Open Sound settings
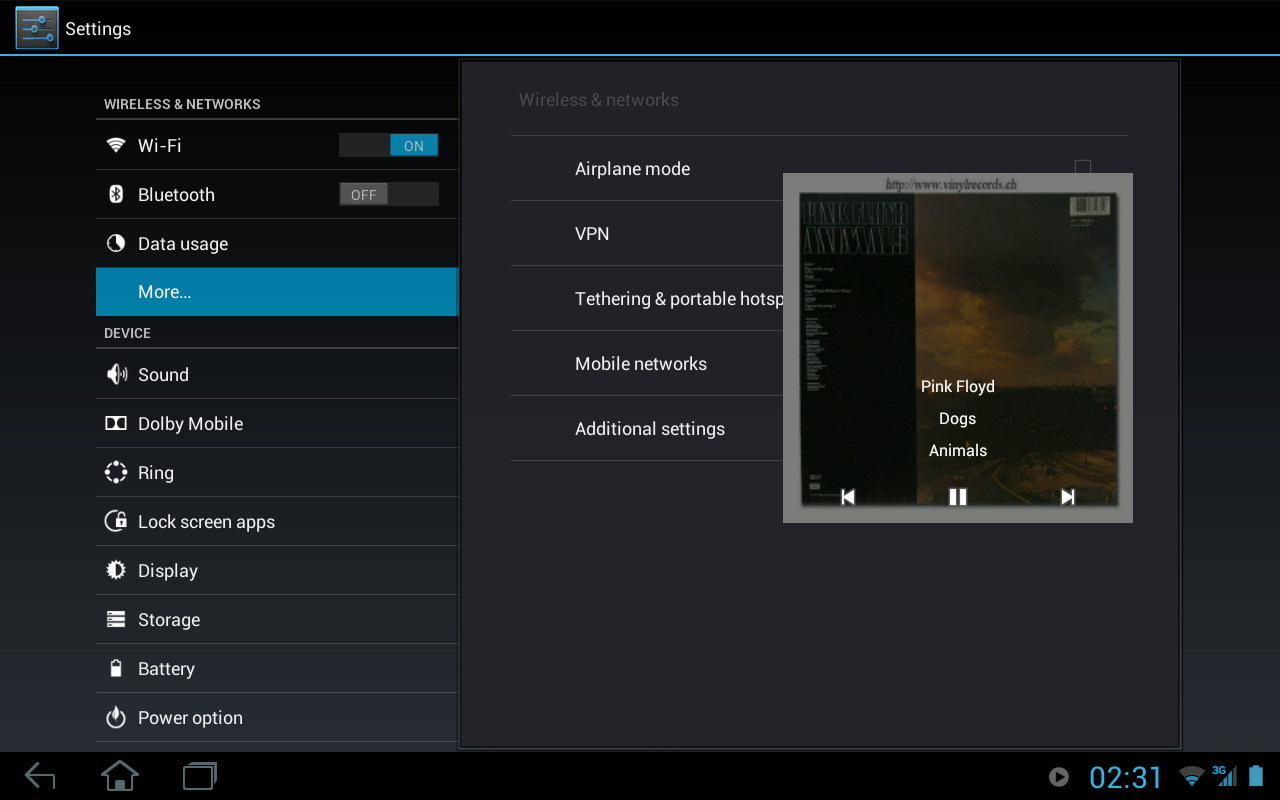 pos(277,374)
